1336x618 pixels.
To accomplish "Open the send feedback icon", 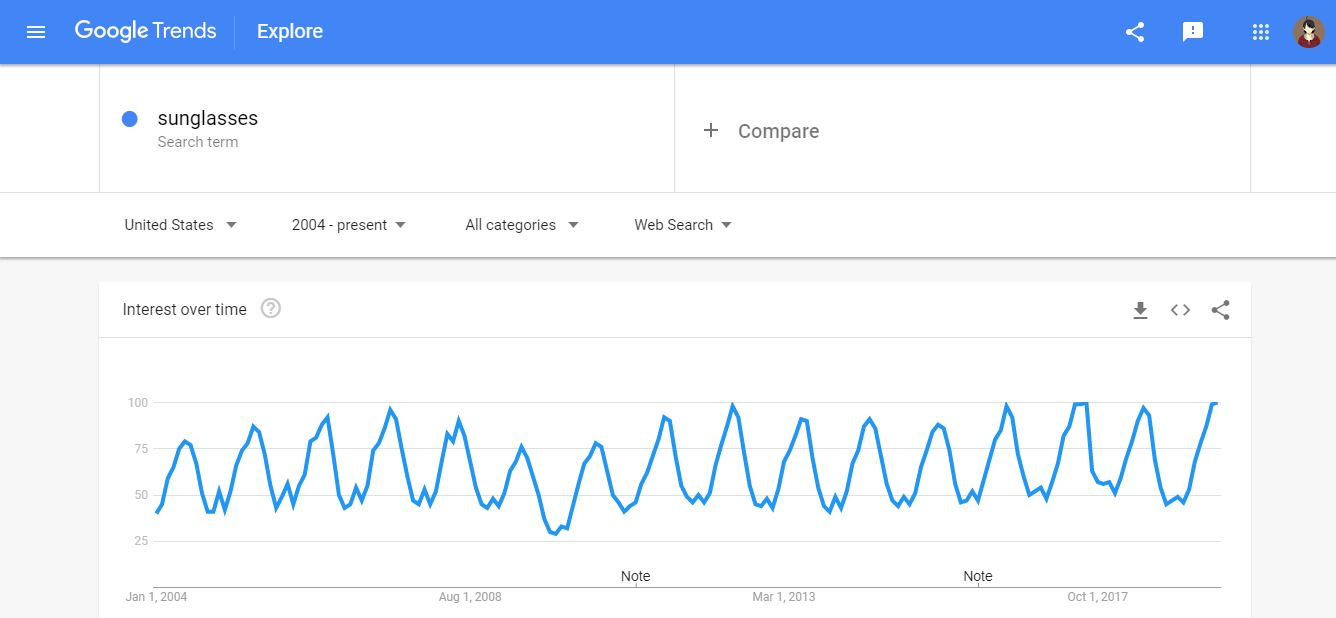I will (x=1192, y=32).
